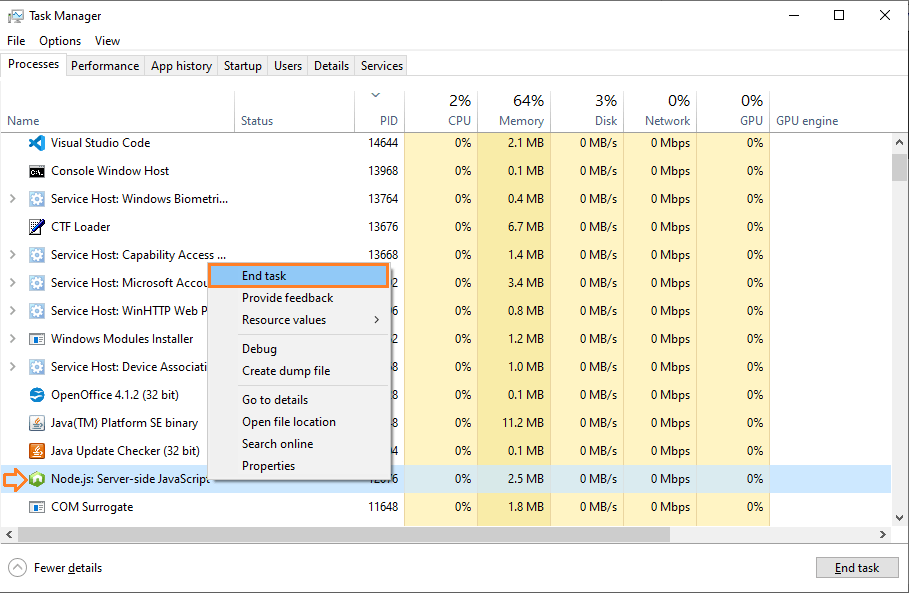Click the COM Surrogate process icon
The image size is (909, 593).
[x=37, y=507]
